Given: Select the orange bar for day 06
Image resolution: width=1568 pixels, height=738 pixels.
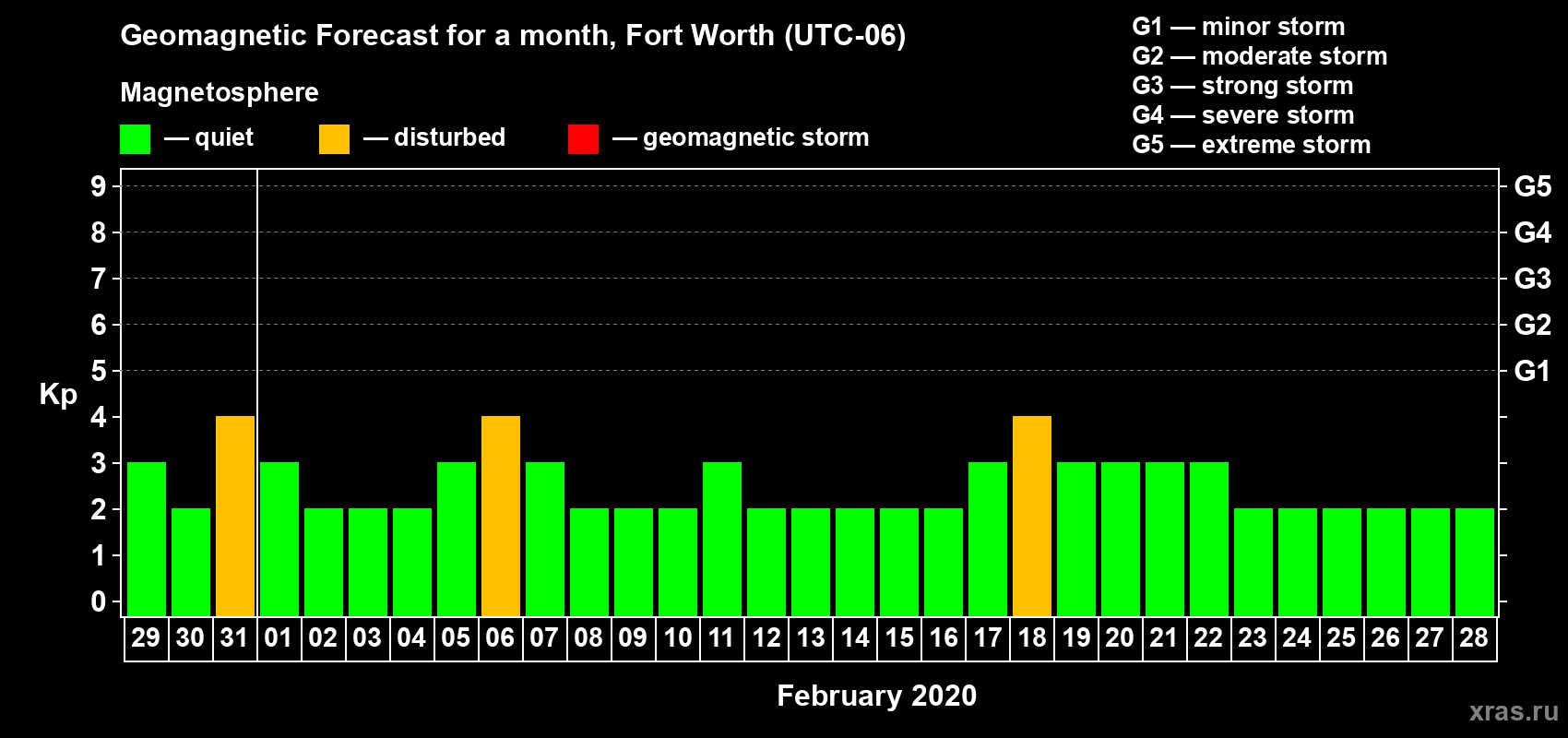Looking at the screenshot, I should click(x=501, y=516).
